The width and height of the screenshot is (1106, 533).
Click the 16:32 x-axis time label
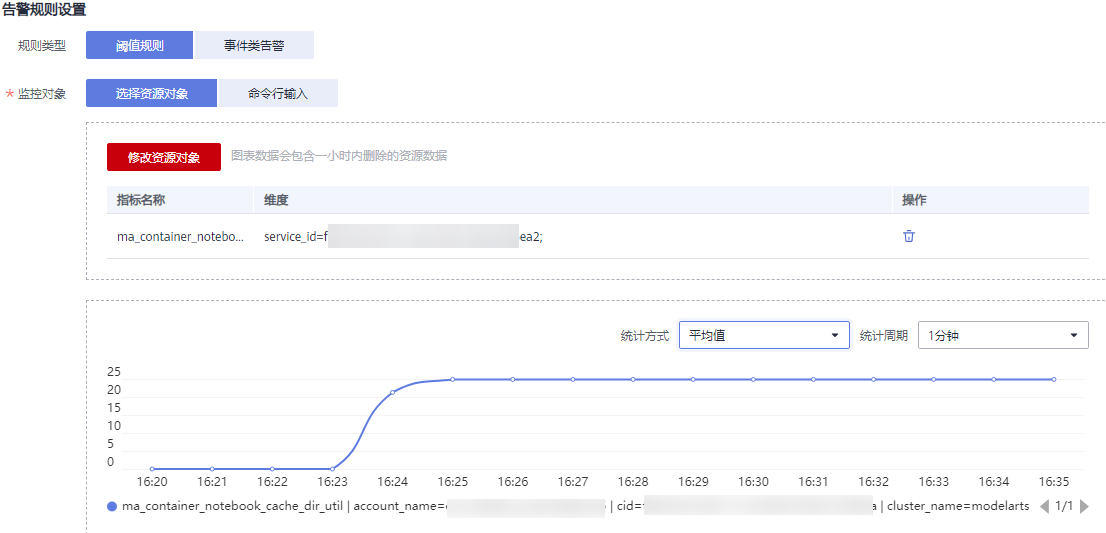tap(873, 482)
